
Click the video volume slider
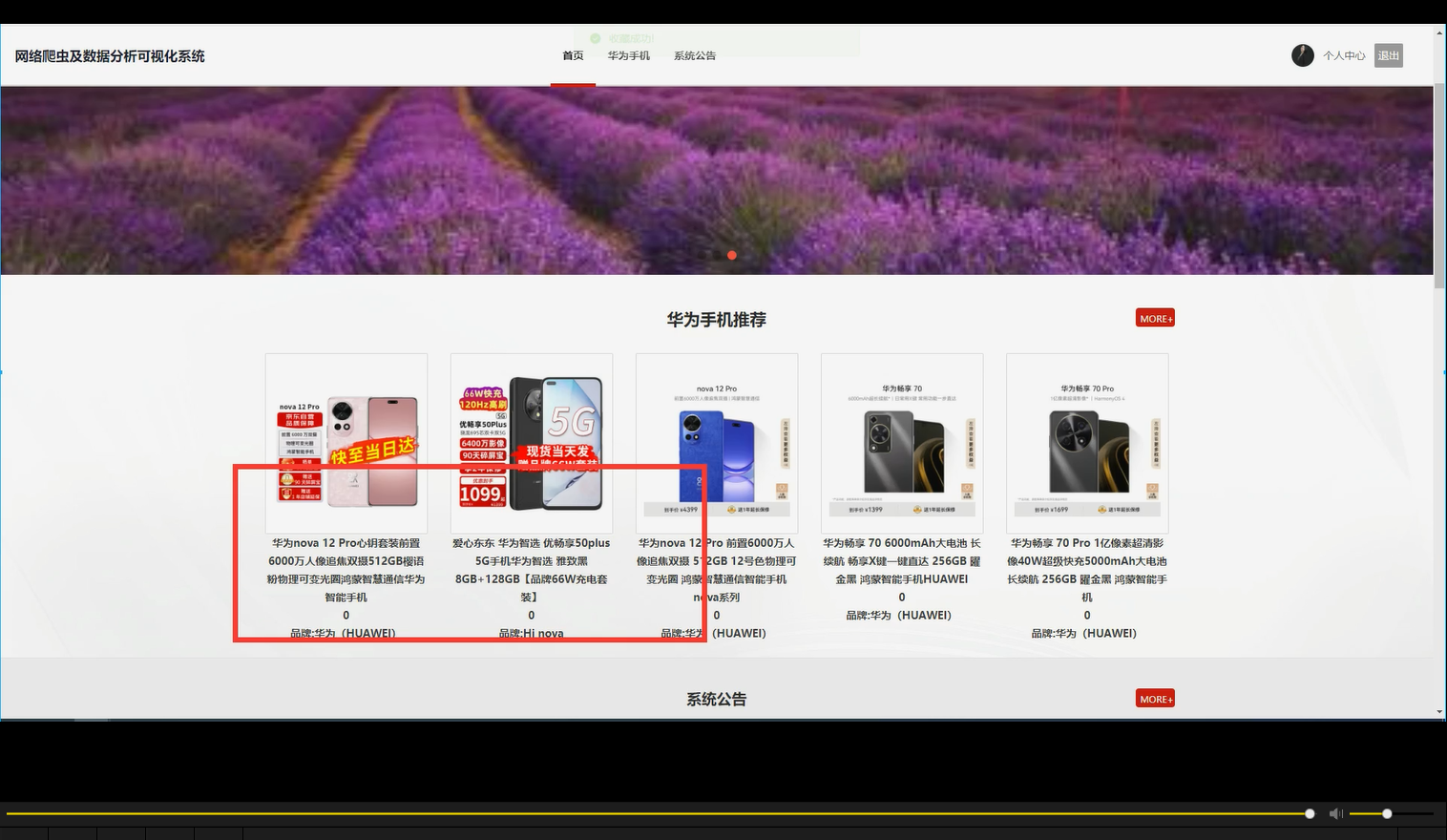coord(1391,813)
